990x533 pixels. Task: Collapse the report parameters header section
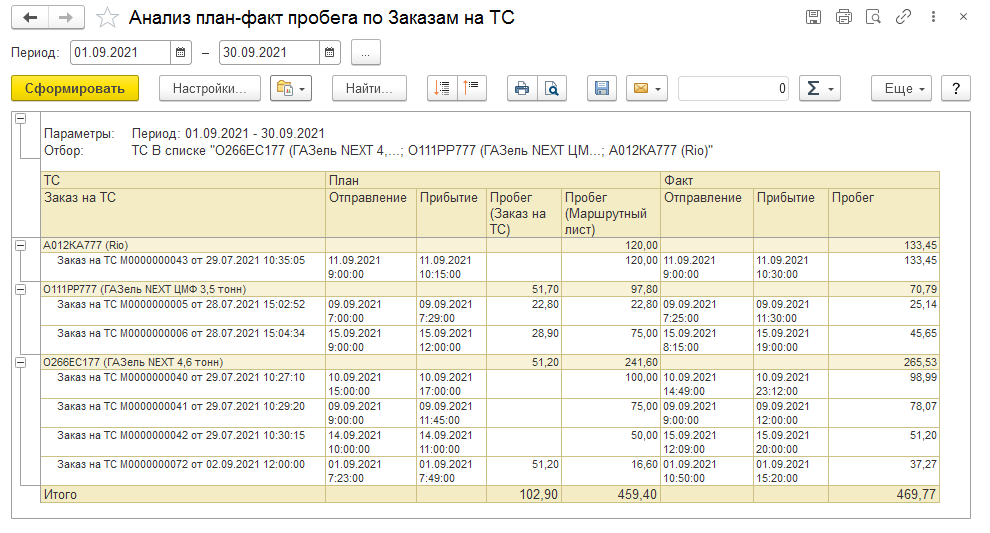(x=21, y=119)
